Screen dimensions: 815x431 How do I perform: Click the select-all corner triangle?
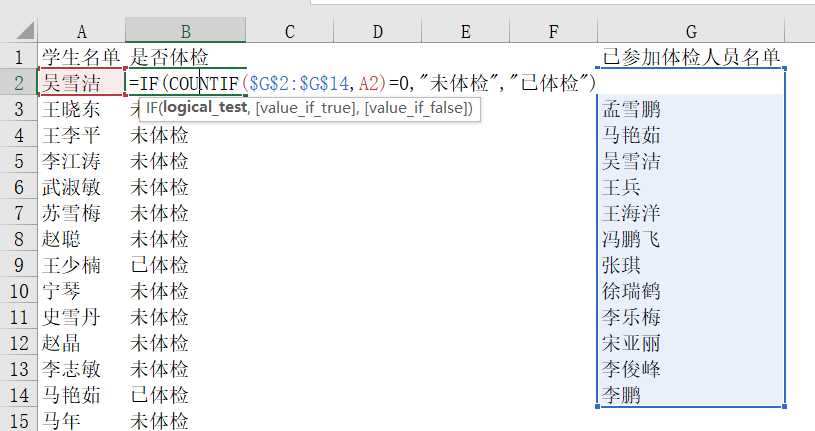[x=25, y=31]
